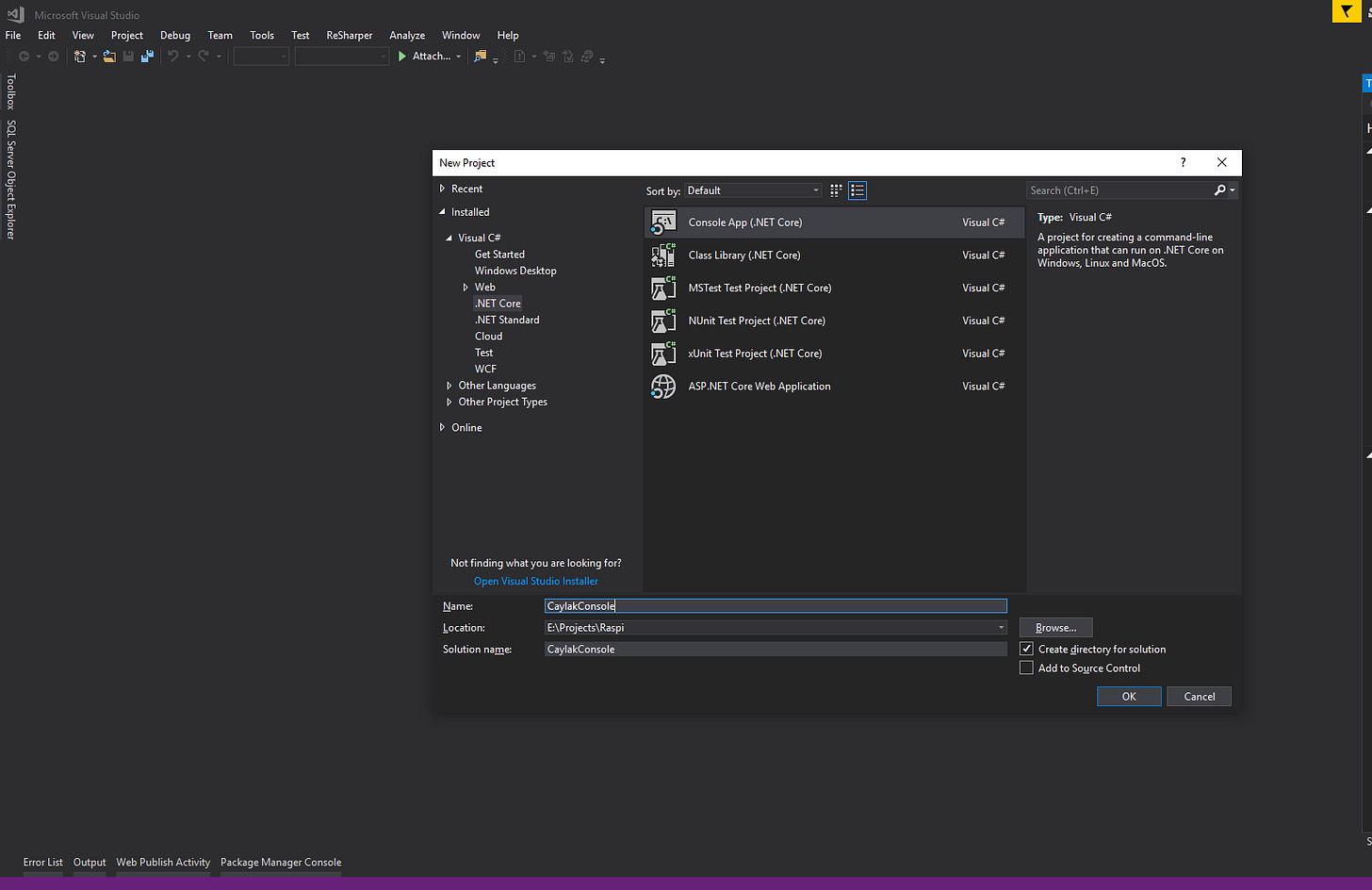Click the New Project toolbar icon
This screenshot has height=890, width=1372.
pos(80,57)
